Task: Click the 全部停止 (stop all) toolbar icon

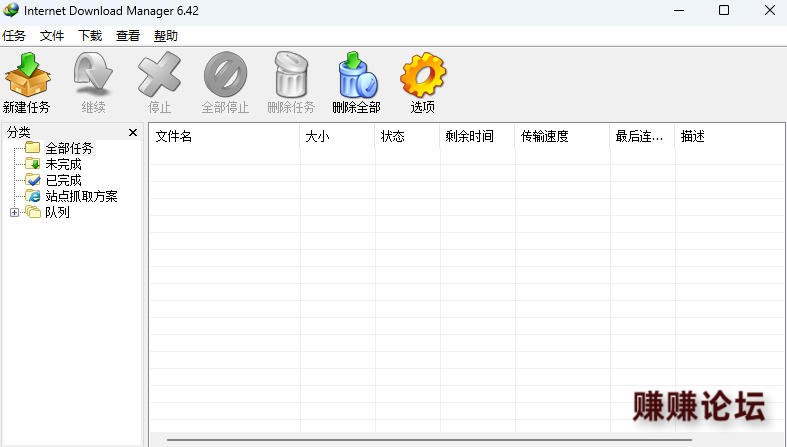Action: [225, 74]
